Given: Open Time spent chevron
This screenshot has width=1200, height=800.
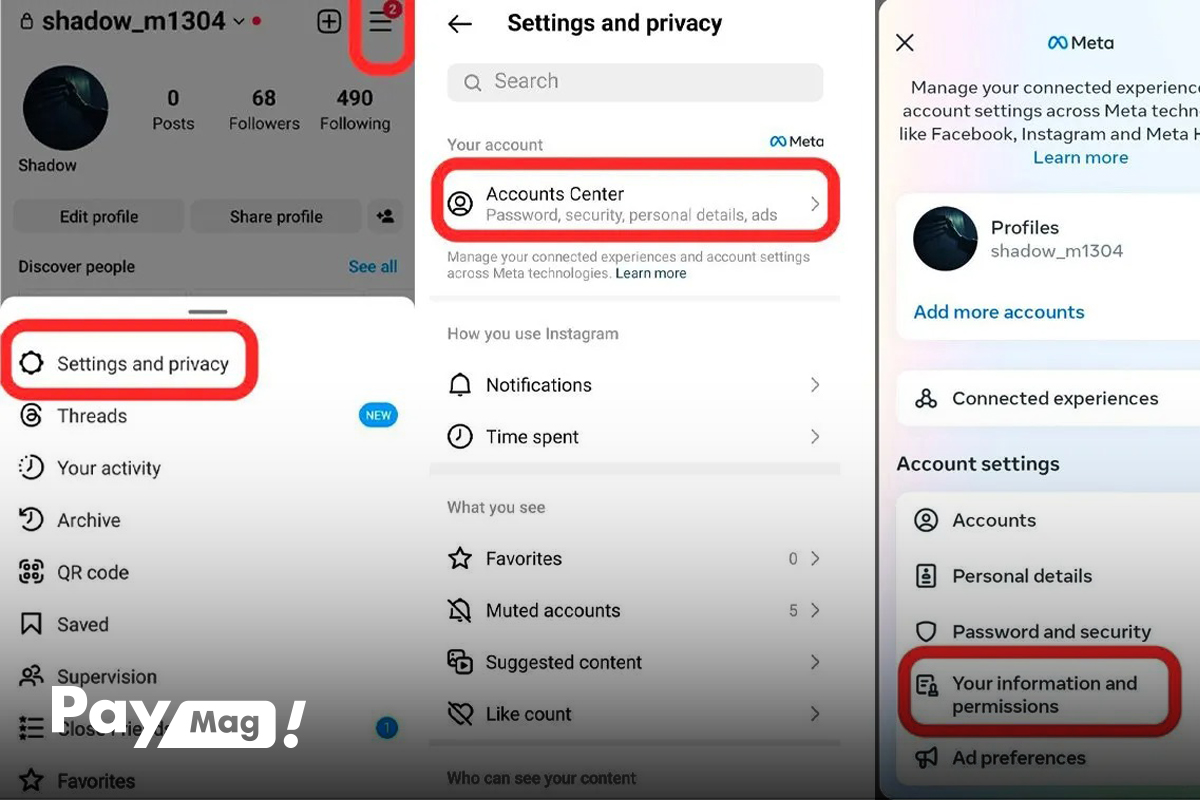Looking at the screenshot, I should (815, 437).
